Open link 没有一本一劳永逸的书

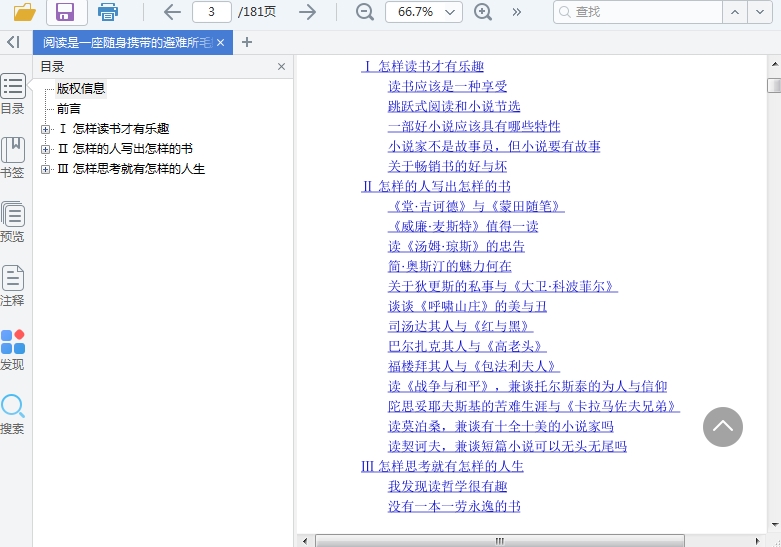pos(454,506)
